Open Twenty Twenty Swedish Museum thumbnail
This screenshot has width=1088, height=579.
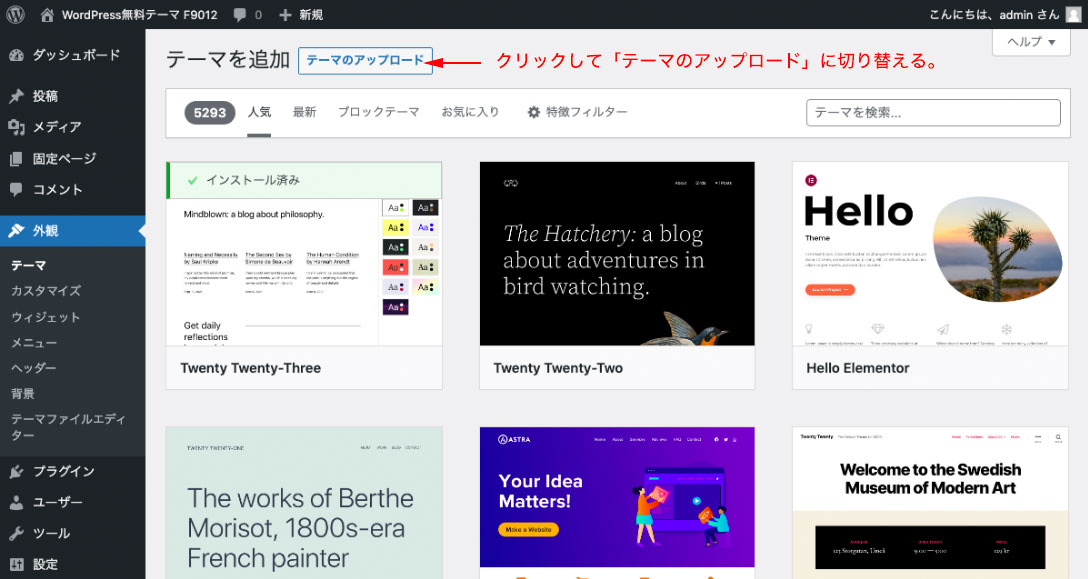(930, 503)
